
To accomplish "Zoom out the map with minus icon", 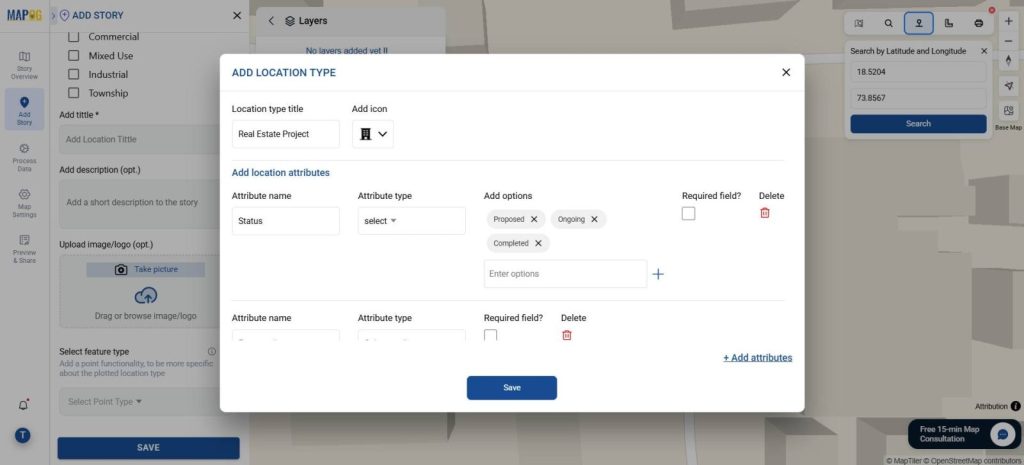I will coord(1009,41).
